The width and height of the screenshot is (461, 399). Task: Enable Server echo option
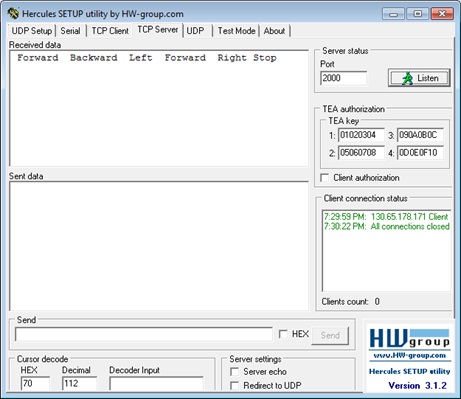235,372
